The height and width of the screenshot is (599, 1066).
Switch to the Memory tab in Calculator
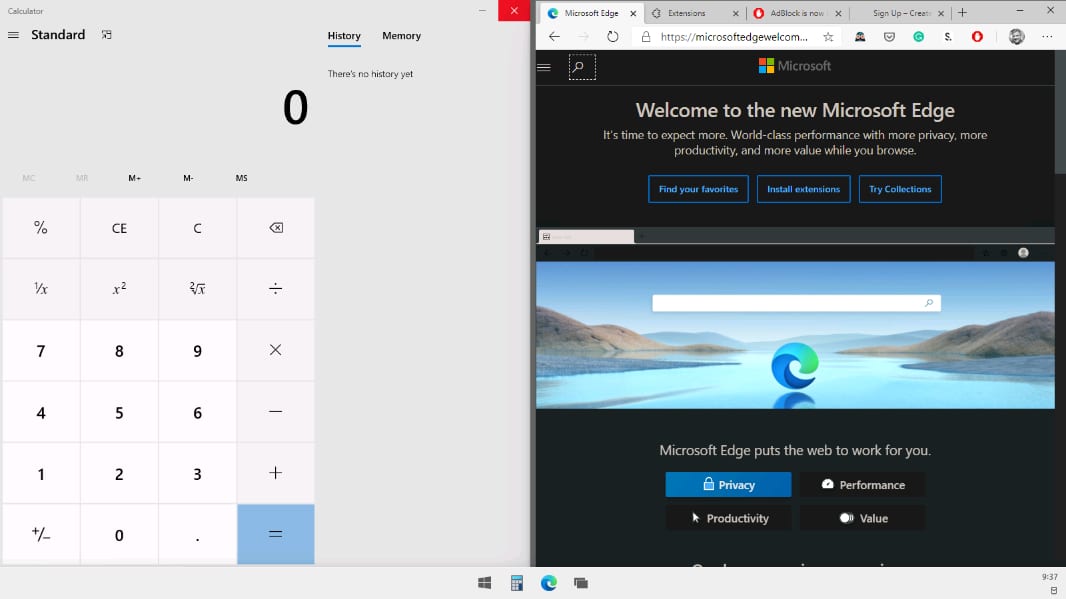401,36
